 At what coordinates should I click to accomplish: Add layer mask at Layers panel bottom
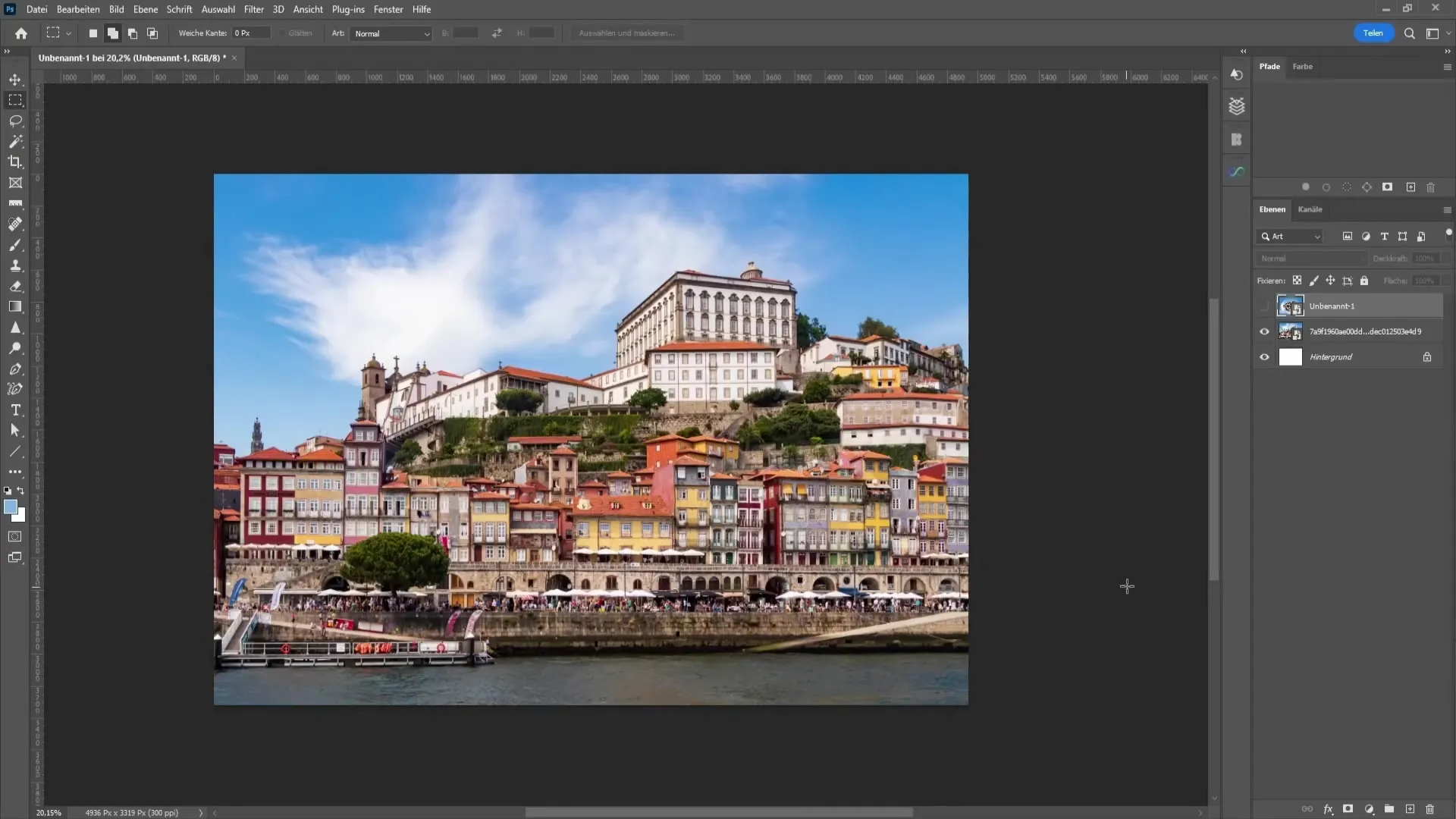click(x=1348, y=809)
